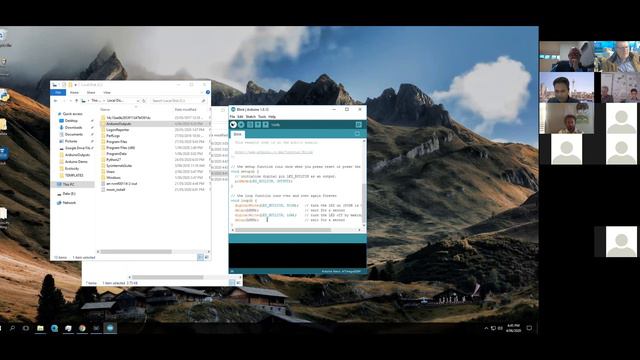Click the taskbar Search magnifier icon
Image resolution: width=640 pixels, height=360 pixels.
(12, 328)
